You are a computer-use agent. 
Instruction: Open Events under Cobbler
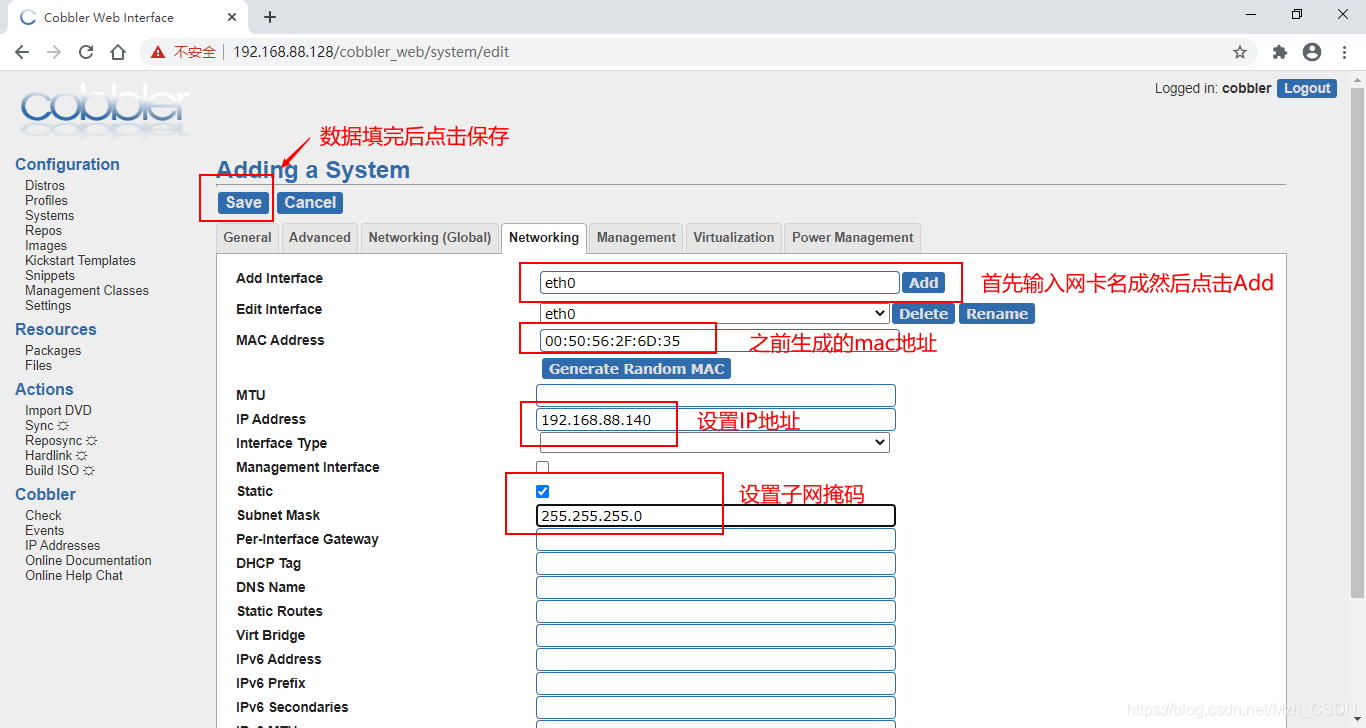[x=44, y=530]
